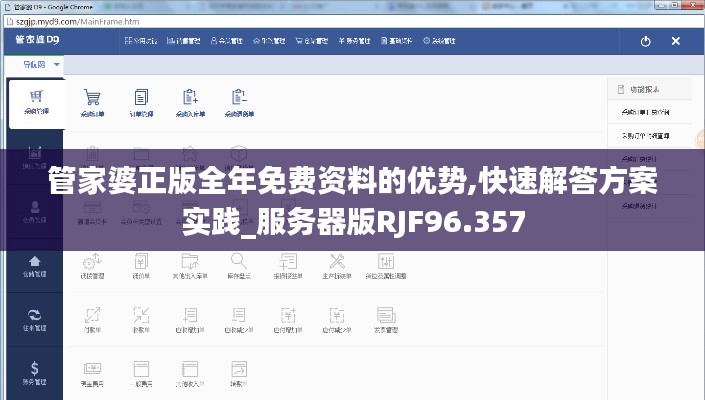This screenshot has height=400, width=705.
Task: Select the 采购管理 cart tile in sidebar
Action: (x=36, y=103)
